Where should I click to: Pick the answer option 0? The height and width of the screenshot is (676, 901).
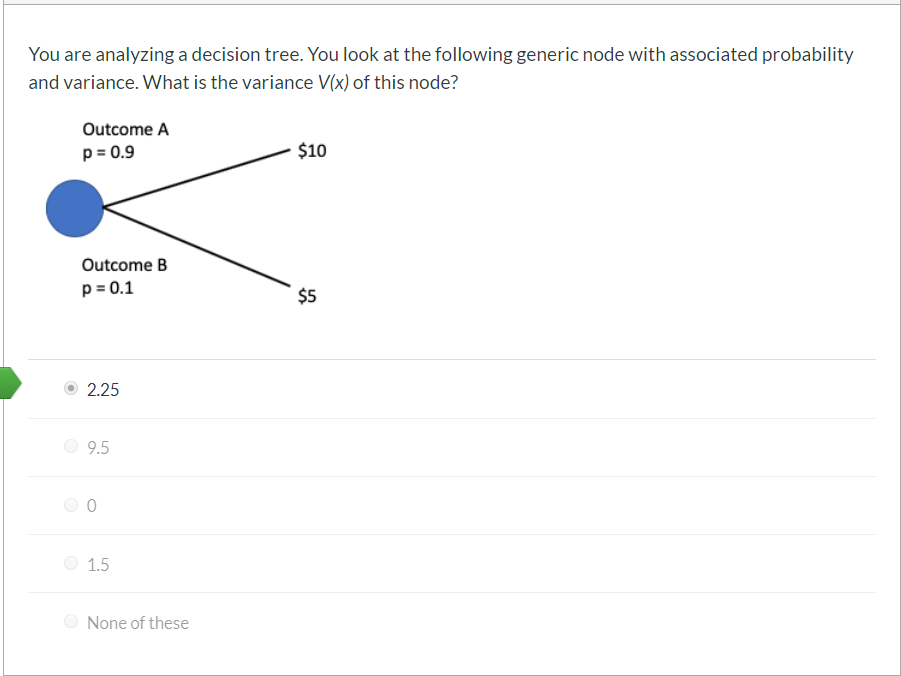71,504
